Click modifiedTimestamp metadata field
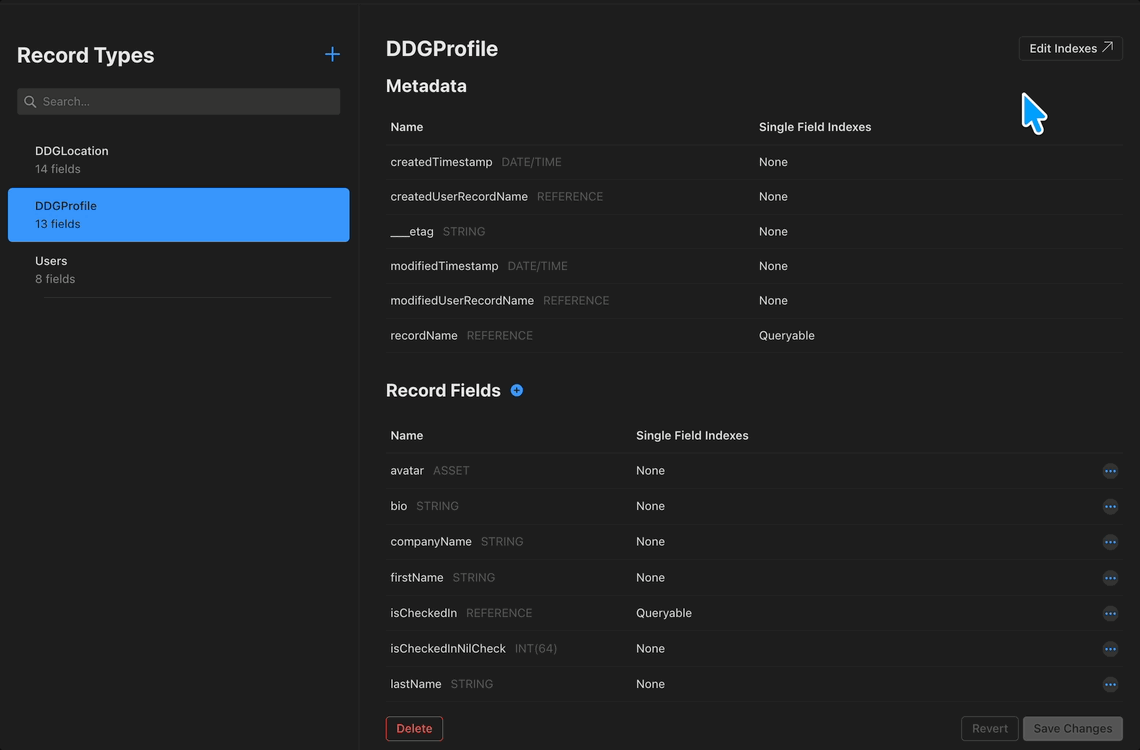The image size is (1140, 750). point(444,266)
